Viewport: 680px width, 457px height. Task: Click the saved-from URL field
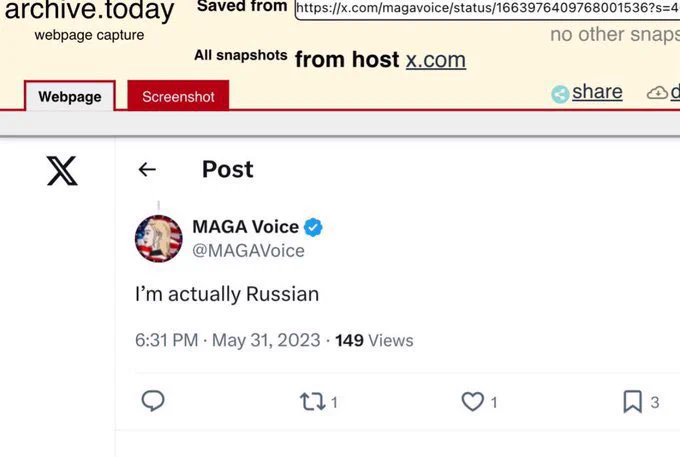(x=487, y=8)
